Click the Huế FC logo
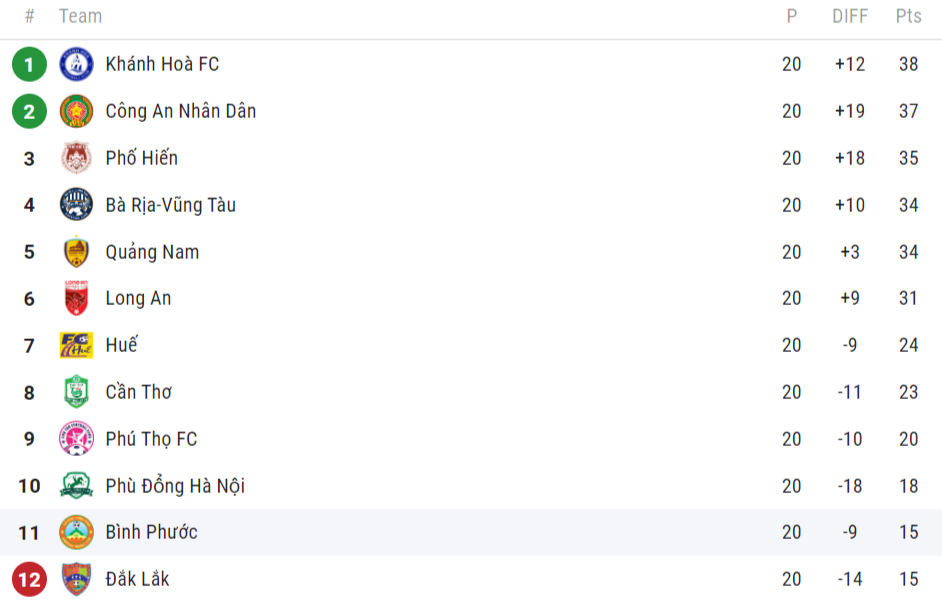This screenshot has width=942, height=614. click(76, 345)
